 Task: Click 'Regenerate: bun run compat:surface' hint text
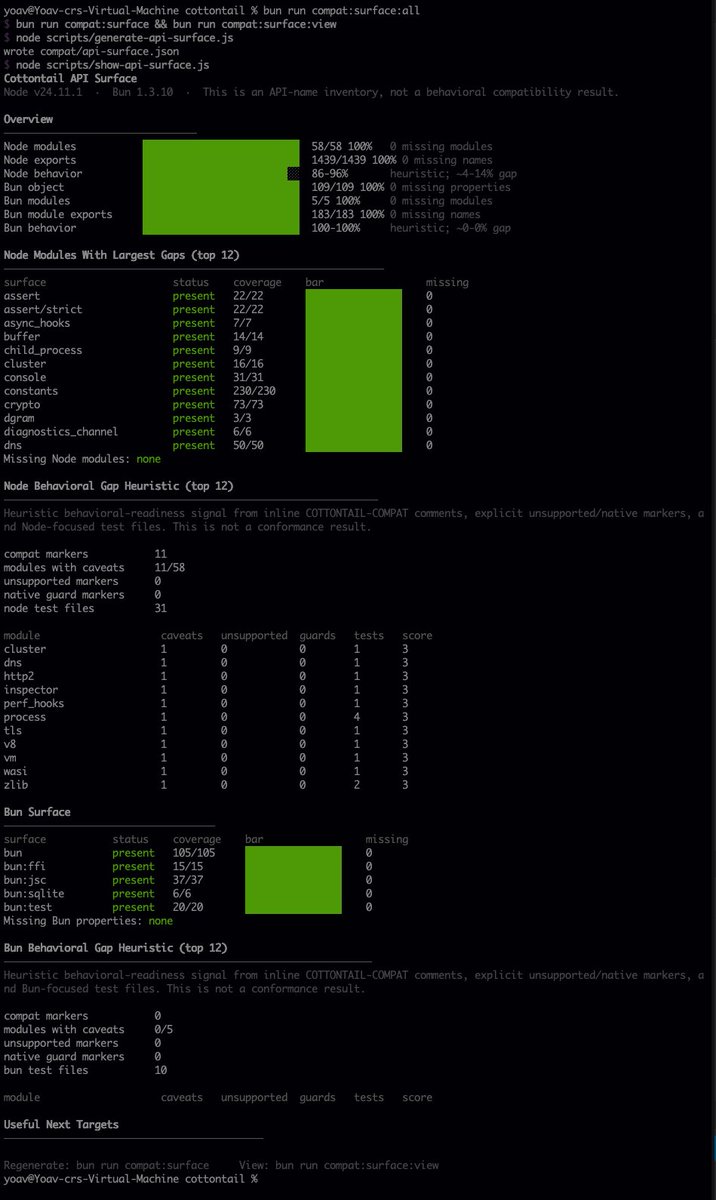pyautogui.click(x=106, y=1164)
